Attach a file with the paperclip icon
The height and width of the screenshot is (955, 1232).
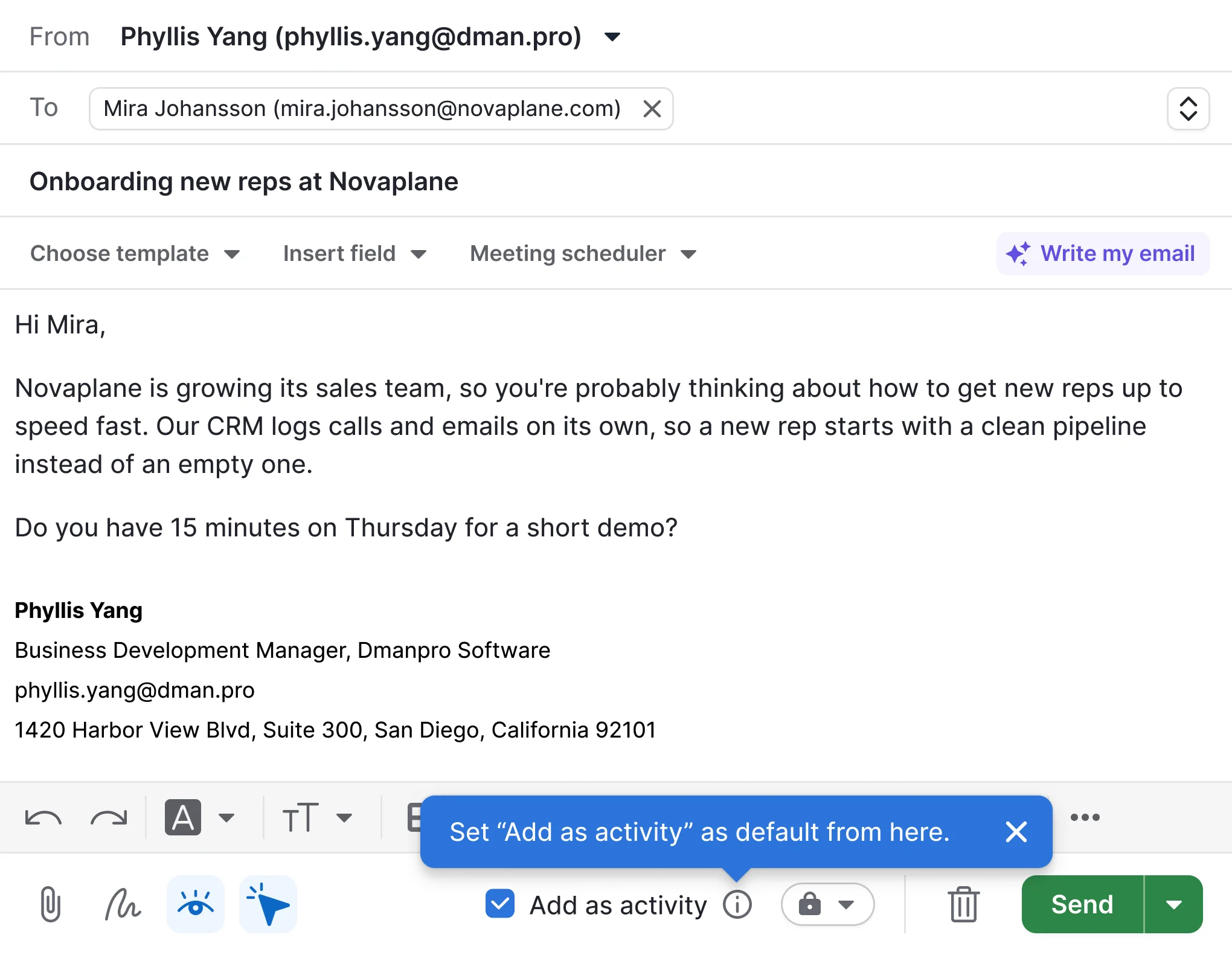pos(50,904)
